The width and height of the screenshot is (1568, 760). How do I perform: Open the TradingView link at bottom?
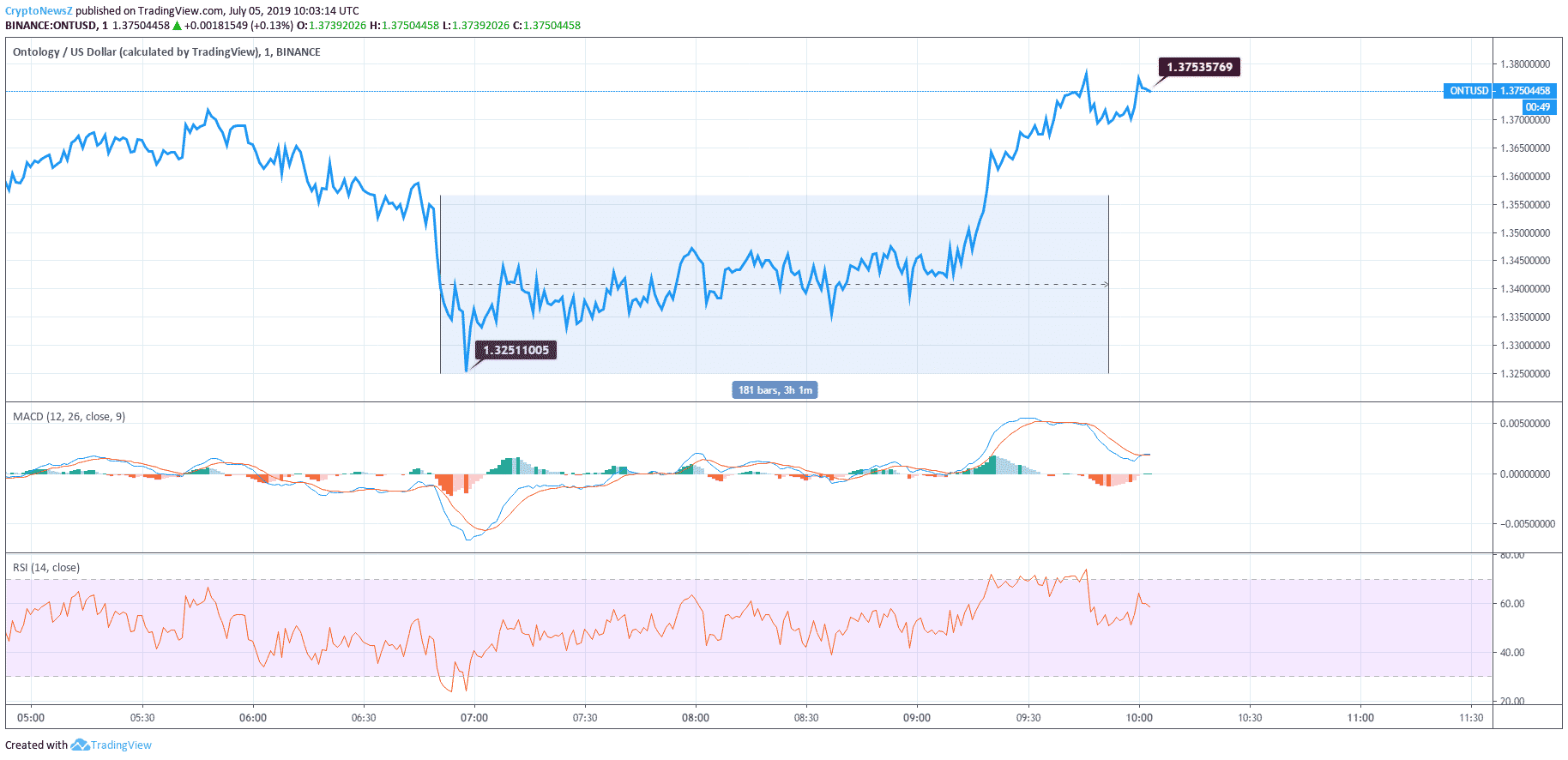pyautogui.click(x=121, y=745)
